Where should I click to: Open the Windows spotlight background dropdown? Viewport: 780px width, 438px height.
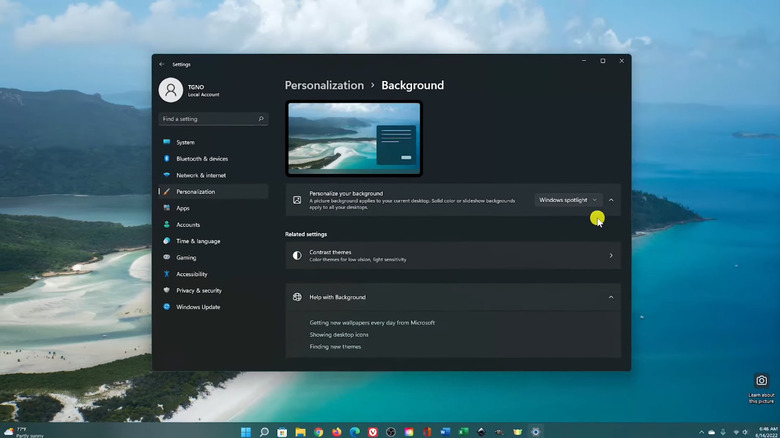pyautogui.click(x=568, y=200)
